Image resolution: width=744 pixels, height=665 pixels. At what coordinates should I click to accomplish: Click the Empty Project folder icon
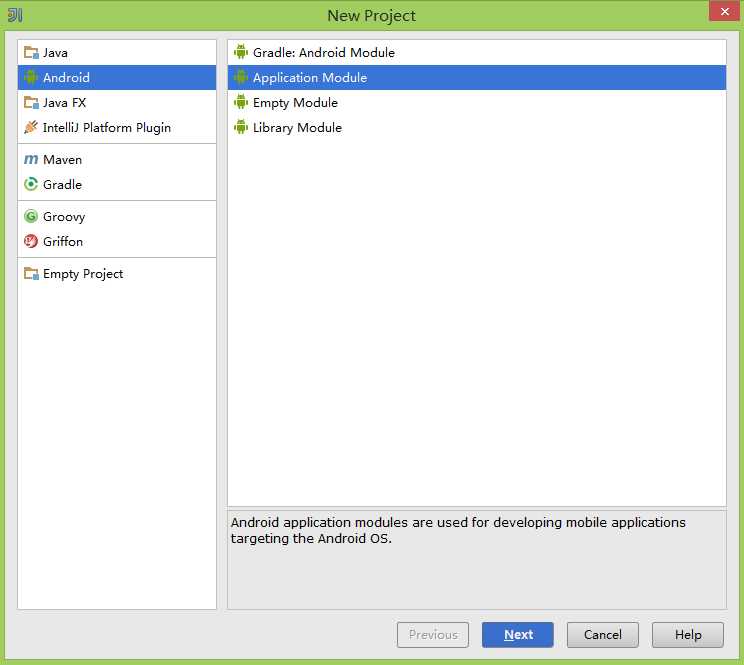[x=31, y=273]
